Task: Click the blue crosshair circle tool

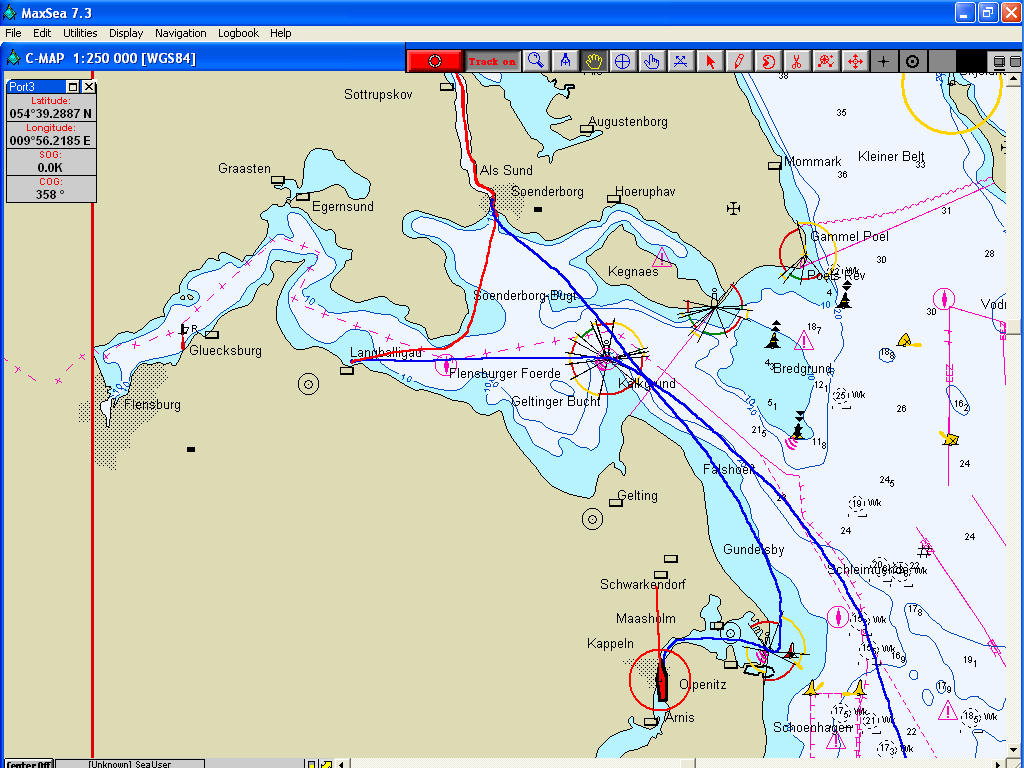Action: 622,61
